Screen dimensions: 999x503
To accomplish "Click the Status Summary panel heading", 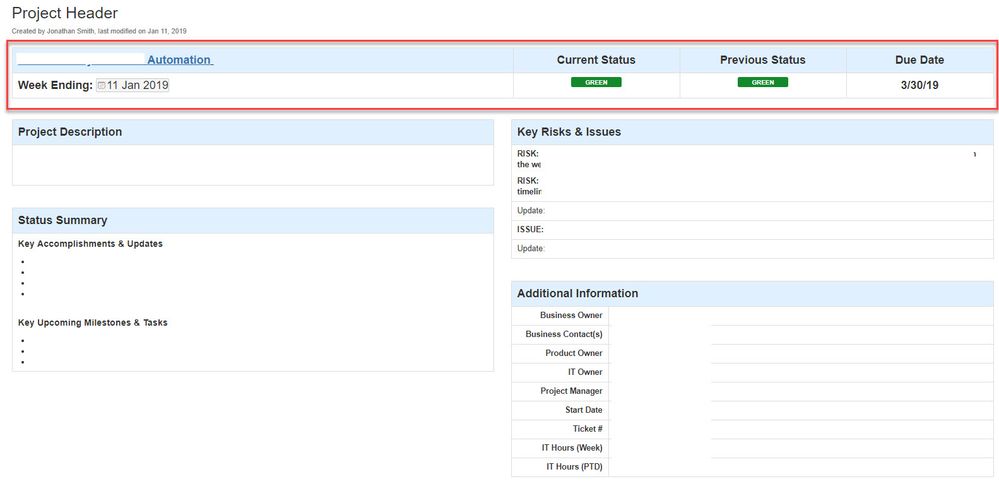I will tap(62, 221).
